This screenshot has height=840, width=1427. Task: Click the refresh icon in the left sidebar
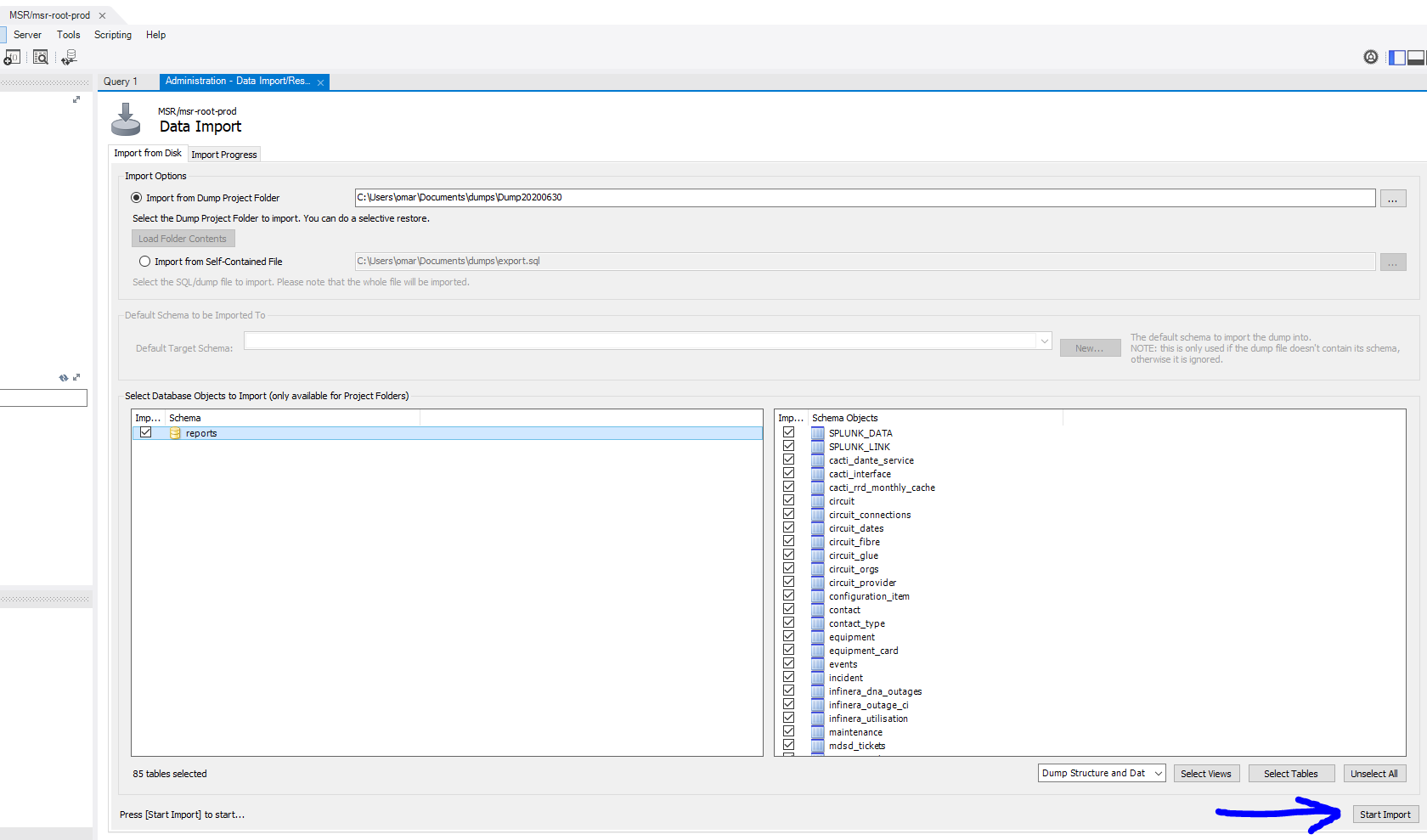click(63, 377)
